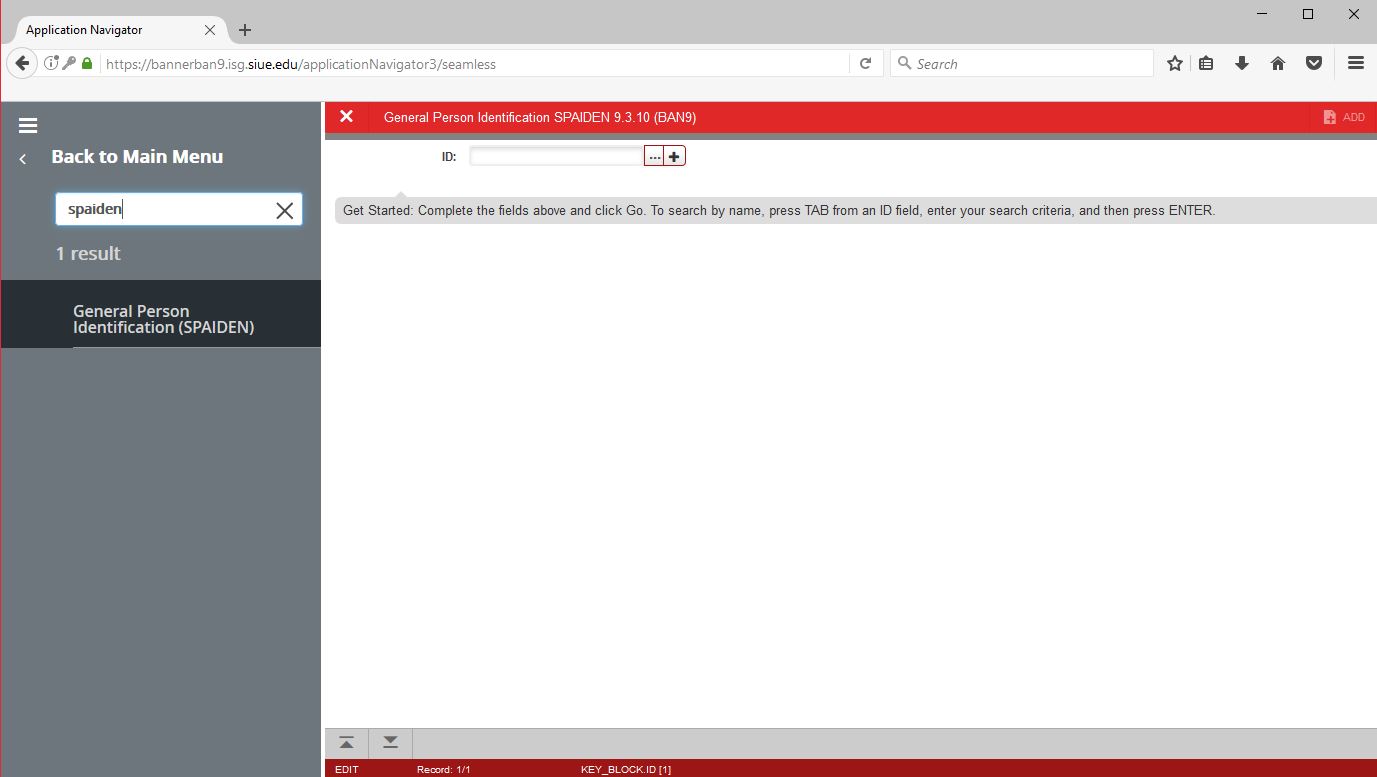Image resolution: width=1377 pixels, height=777 pixels.
Task: Open ID lookup ellipsis button
Action: pos(654,157)
